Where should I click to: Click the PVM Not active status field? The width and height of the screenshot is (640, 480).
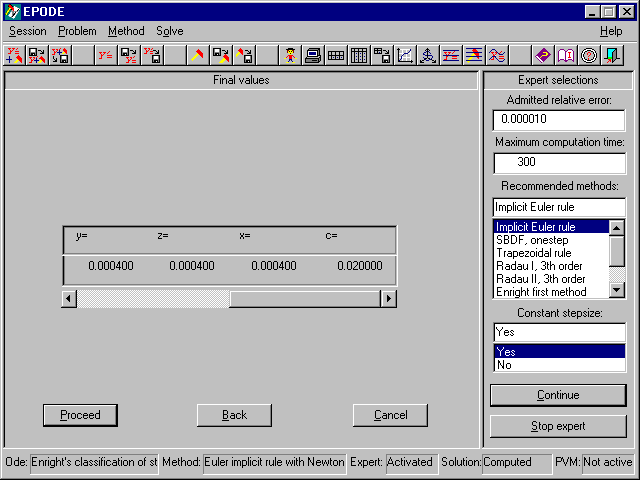[609, 462]
